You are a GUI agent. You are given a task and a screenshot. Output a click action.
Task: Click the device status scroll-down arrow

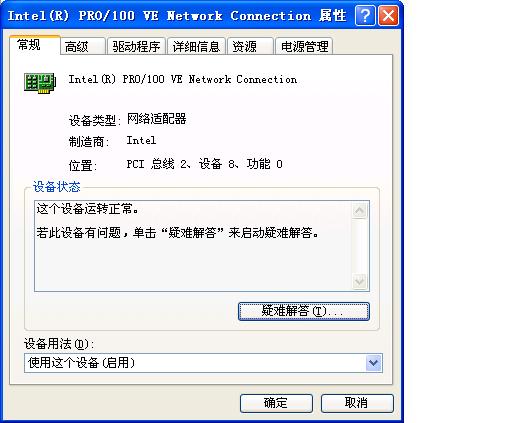point(360,281)
